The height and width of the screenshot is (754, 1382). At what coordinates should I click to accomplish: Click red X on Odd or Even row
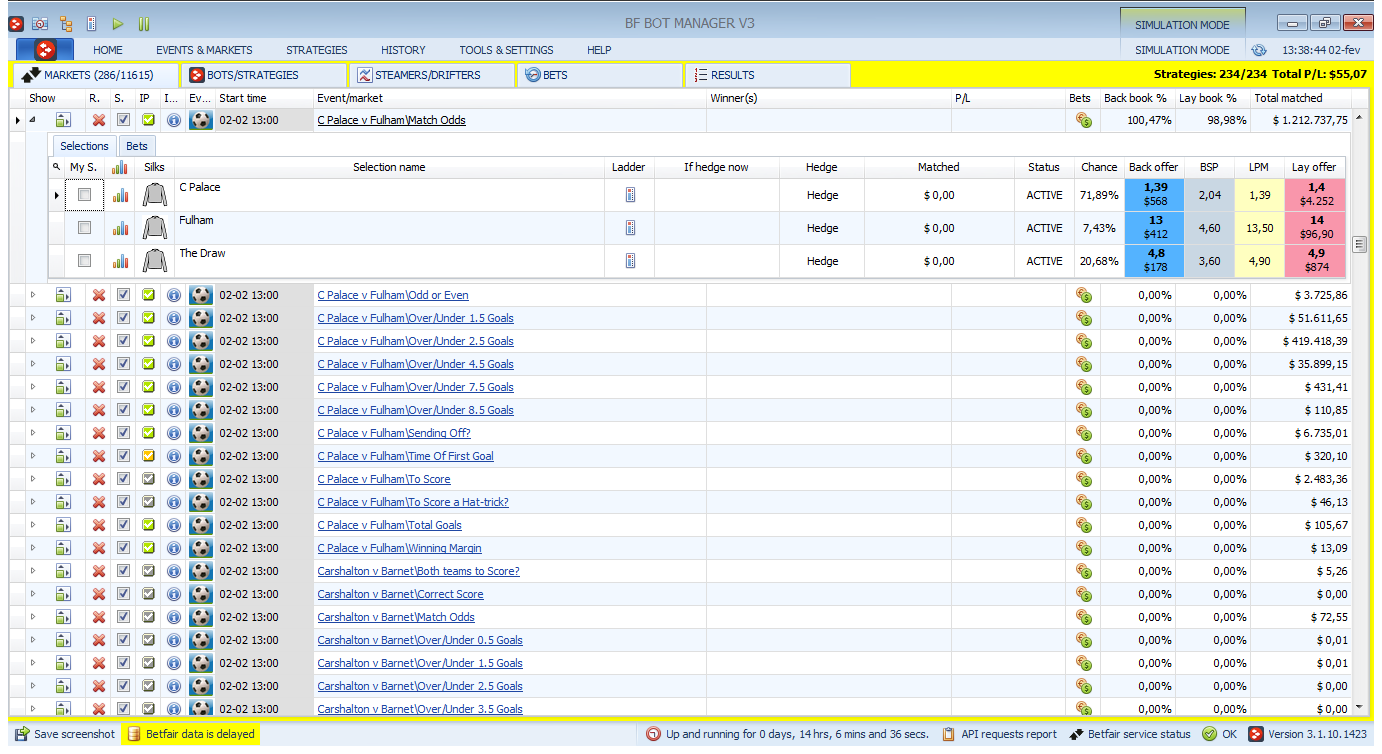pos(98,295)
